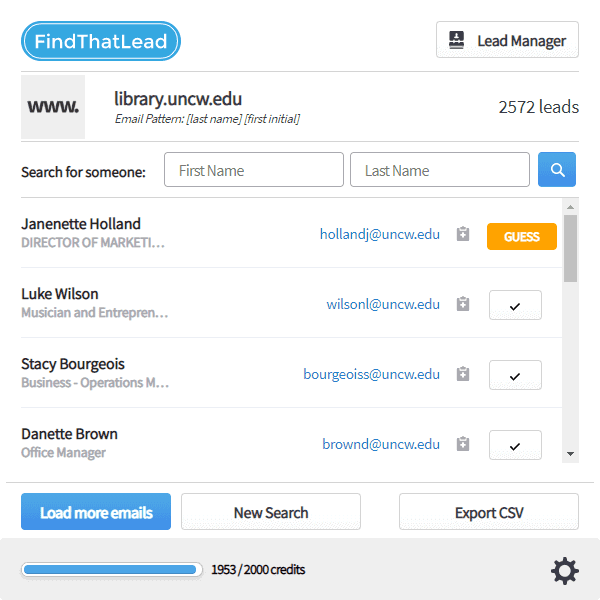Focus the First Name input field

tap(254, 170)
